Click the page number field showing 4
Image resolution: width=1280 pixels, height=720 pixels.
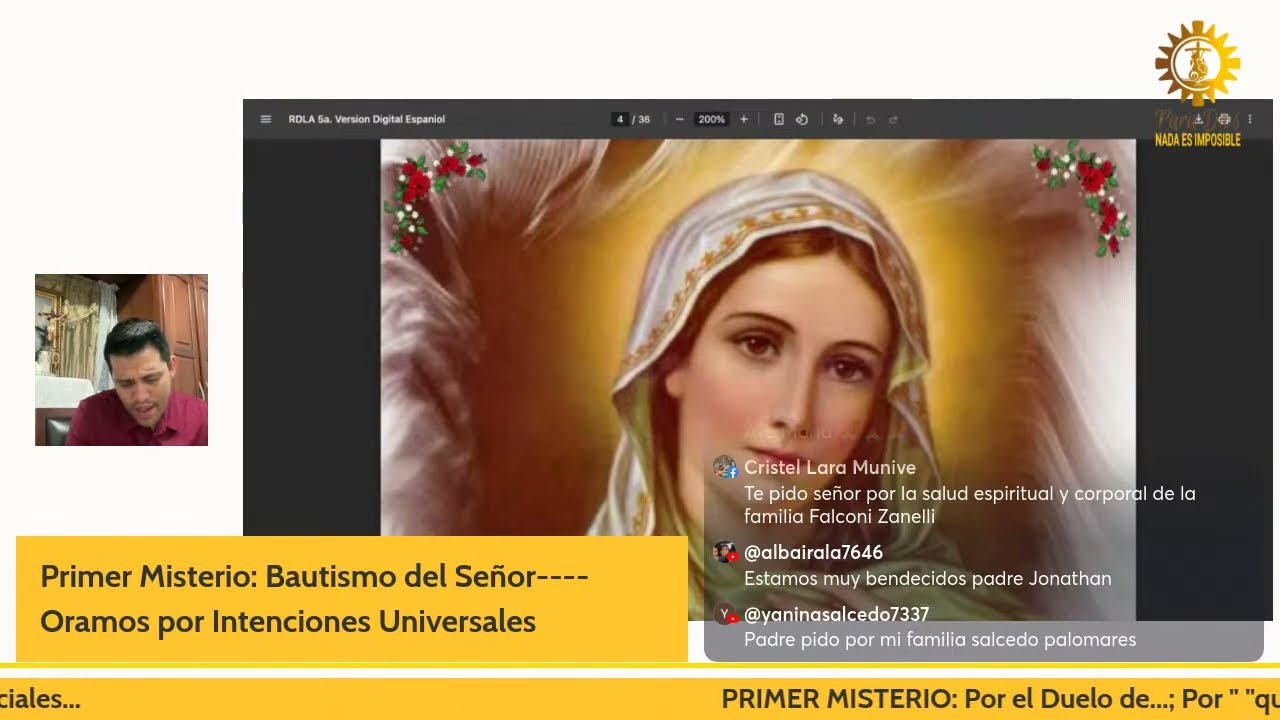tap(620, 119)
